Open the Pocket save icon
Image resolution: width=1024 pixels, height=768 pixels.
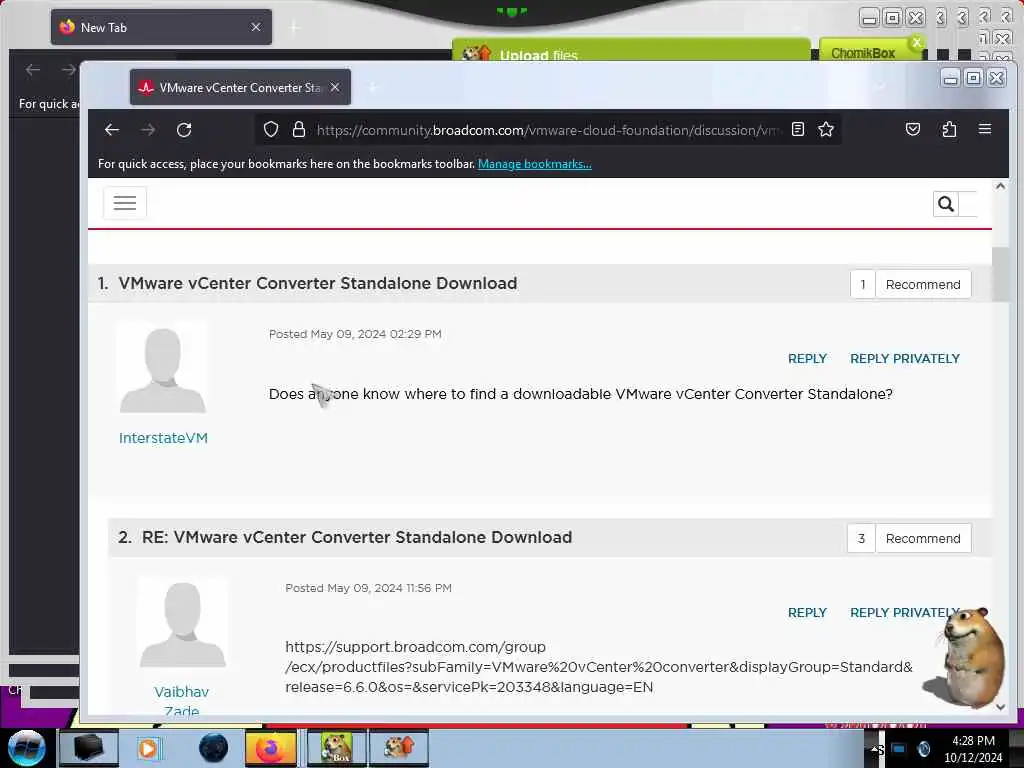pyautogui.click(x=912, y=129)
